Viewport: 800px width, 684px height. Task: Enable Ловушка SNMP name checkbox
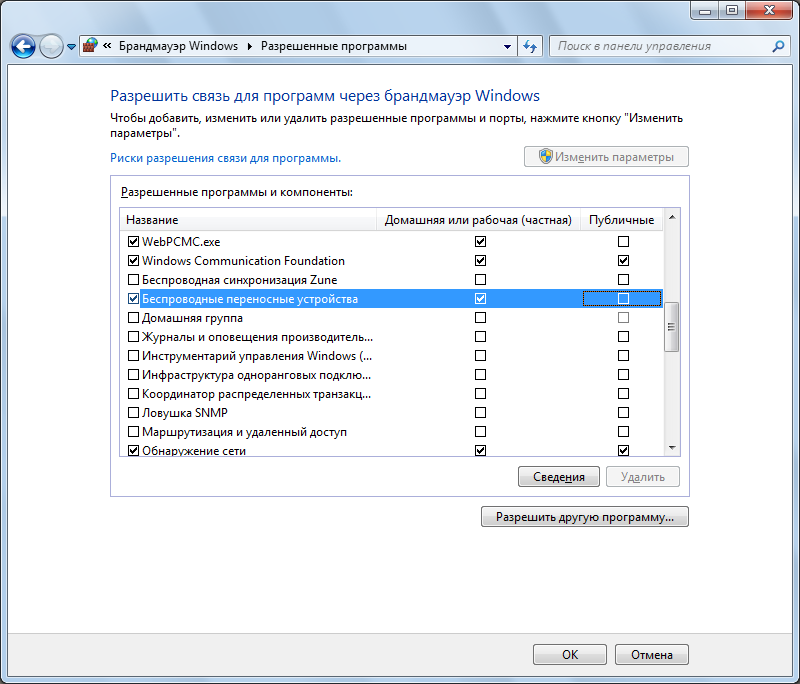pos(133,413)
